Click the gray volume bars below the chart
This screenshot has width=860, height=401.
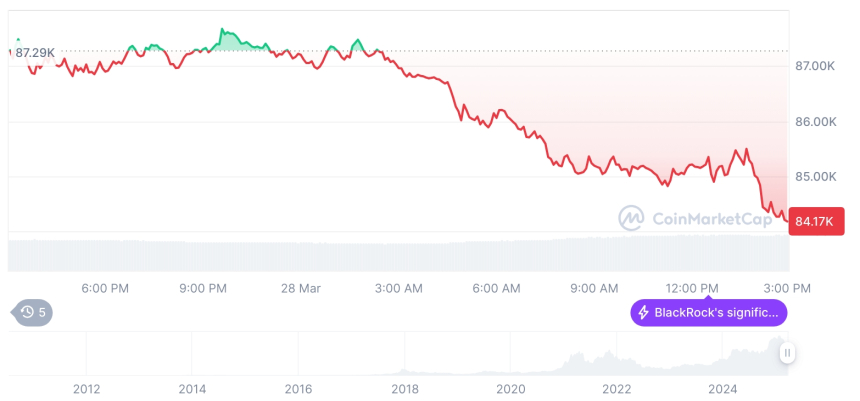pos(400,255)
